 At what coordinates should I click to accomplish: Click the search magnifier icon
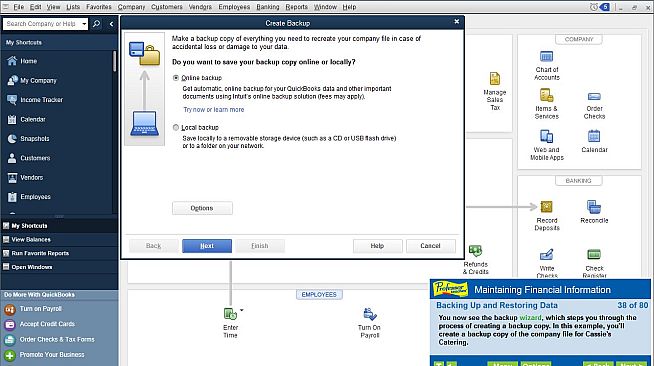[96, 24]
